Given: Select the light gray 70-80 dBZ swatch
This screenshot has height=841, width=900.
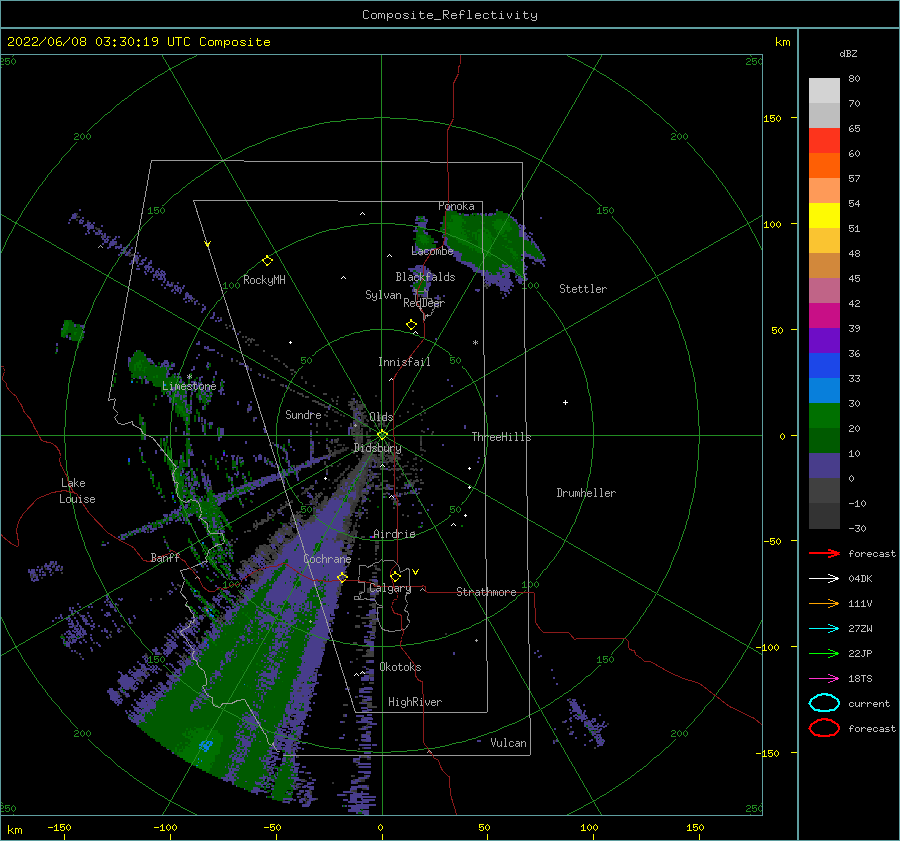Looking at the screenshot, I should click(x=824, y=91).
